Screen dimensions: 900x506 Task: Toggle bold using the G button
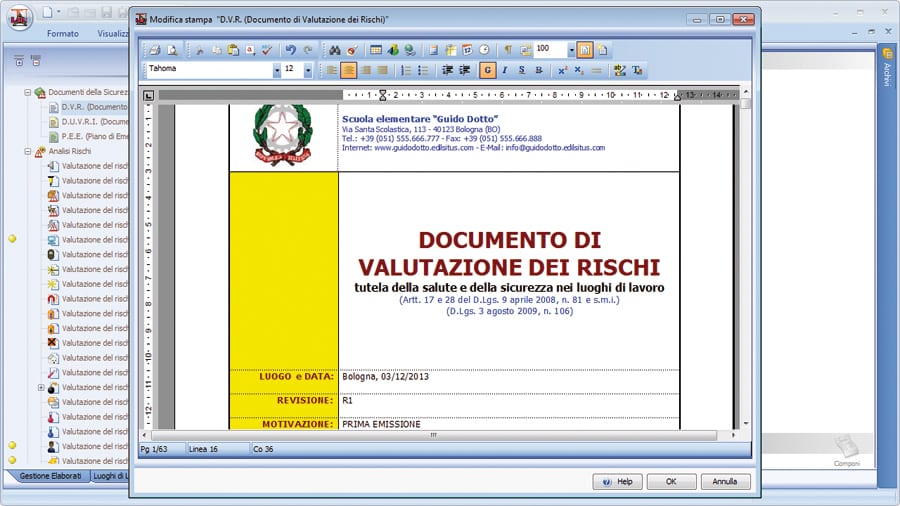[487, 71]
